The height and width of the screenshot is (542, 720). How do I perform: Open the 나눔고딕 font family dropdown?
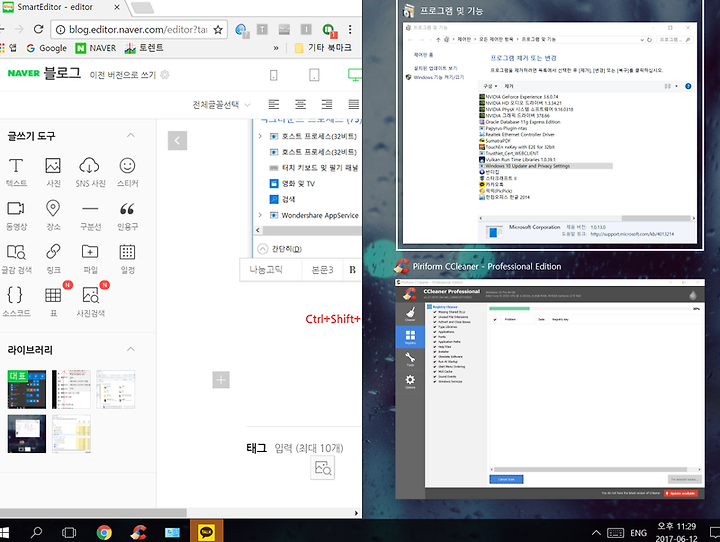click(270, 270)
